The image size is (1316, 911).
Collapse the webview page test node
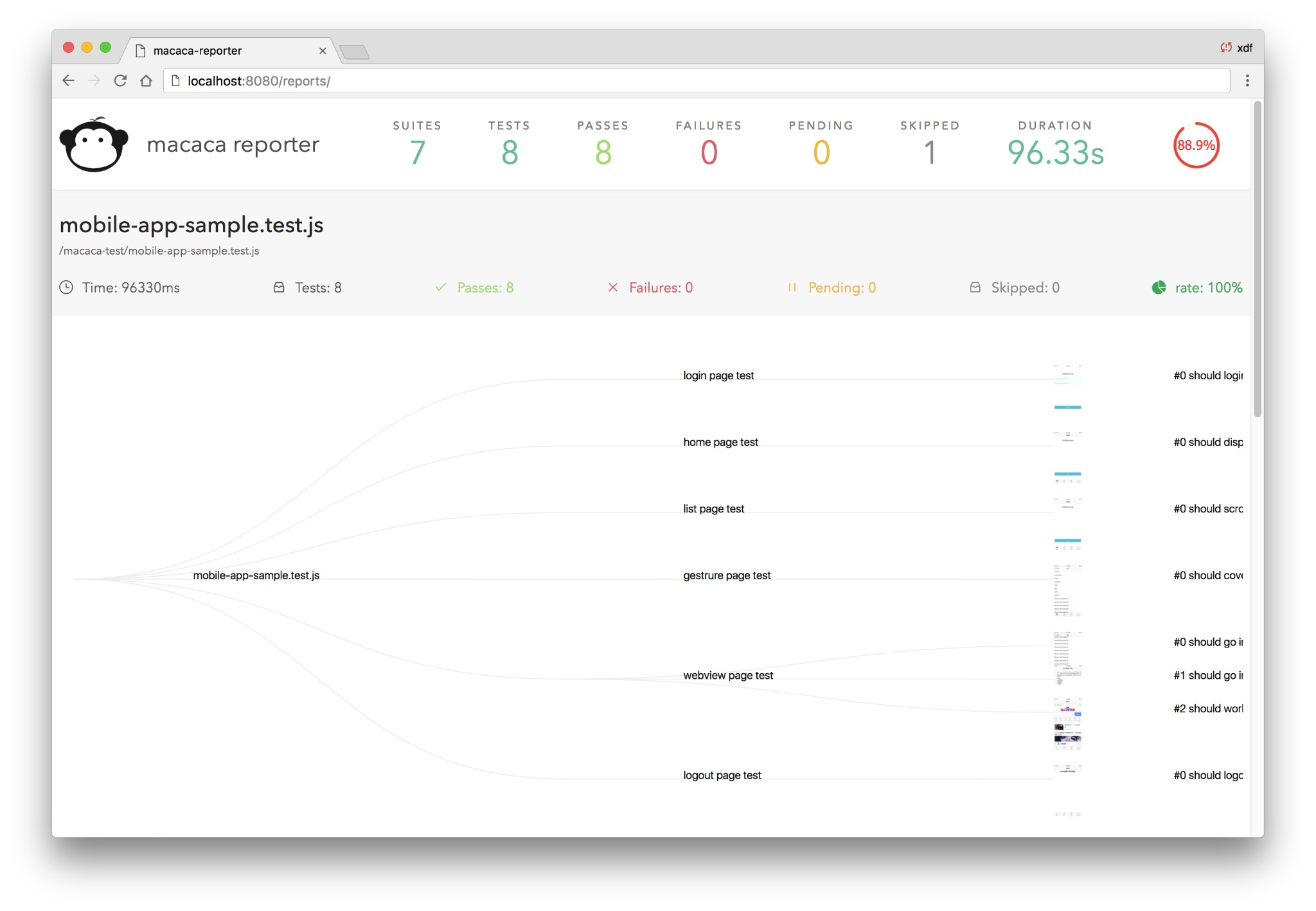click(727, 676)
